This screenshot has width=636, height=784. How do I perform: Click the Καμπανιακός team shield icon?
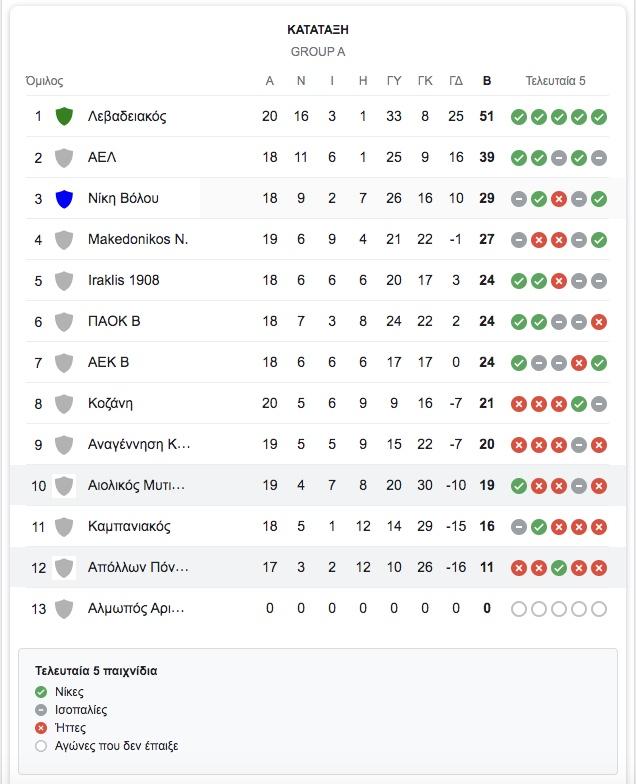click(64, 526)
